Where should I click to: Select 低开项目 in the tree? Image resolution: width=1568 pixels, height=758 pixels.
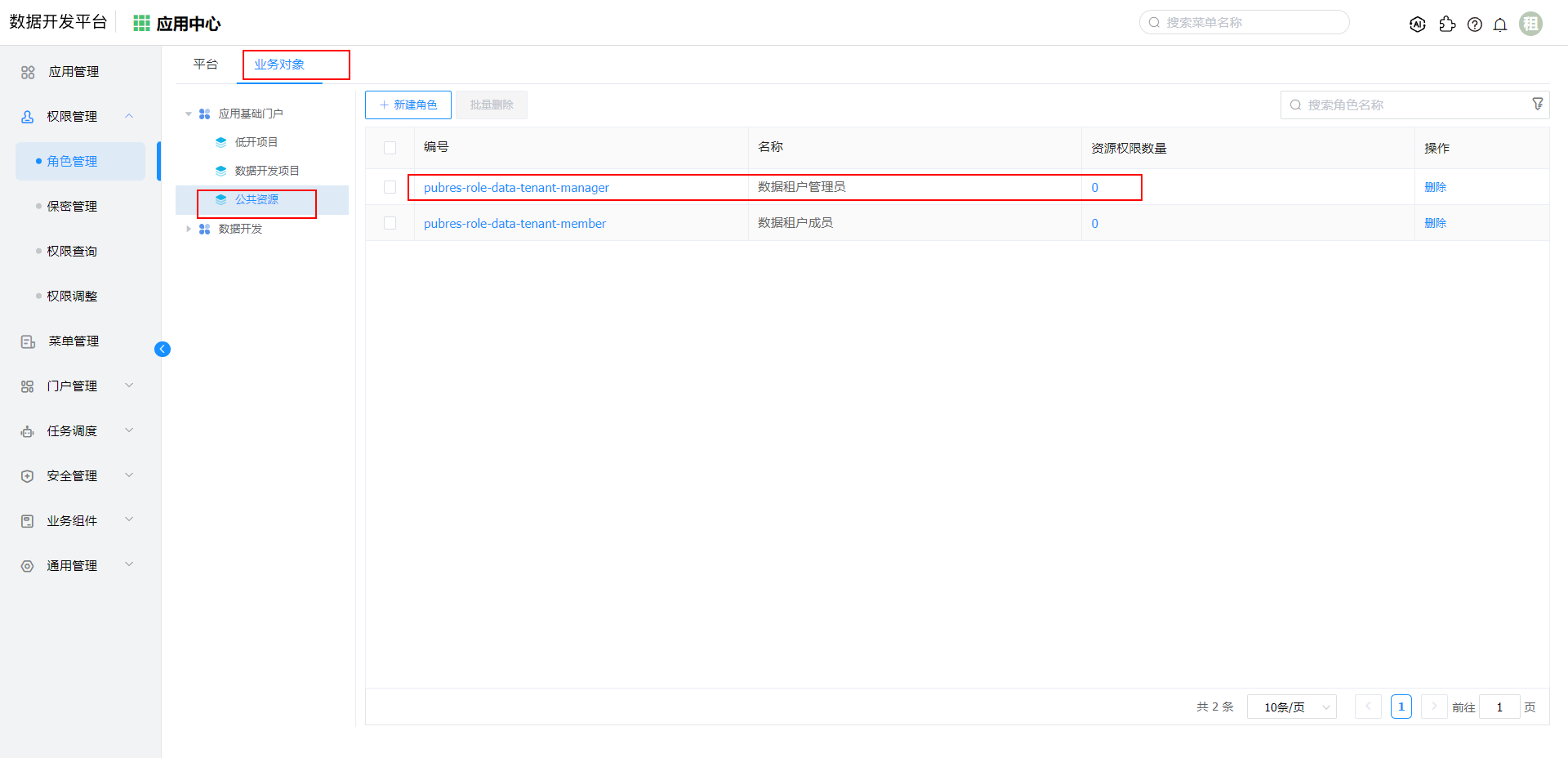pos(256,142)
